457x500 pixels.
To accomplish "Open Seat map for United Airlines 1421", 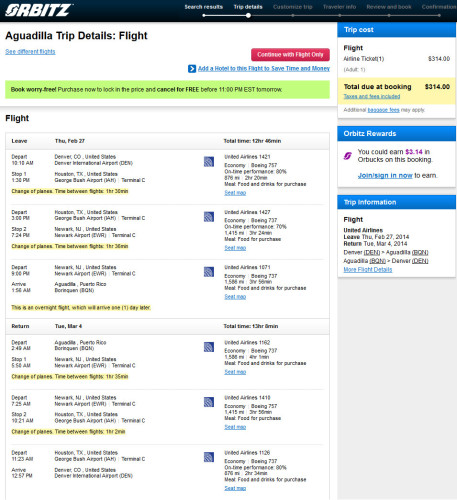I will 235,193.
